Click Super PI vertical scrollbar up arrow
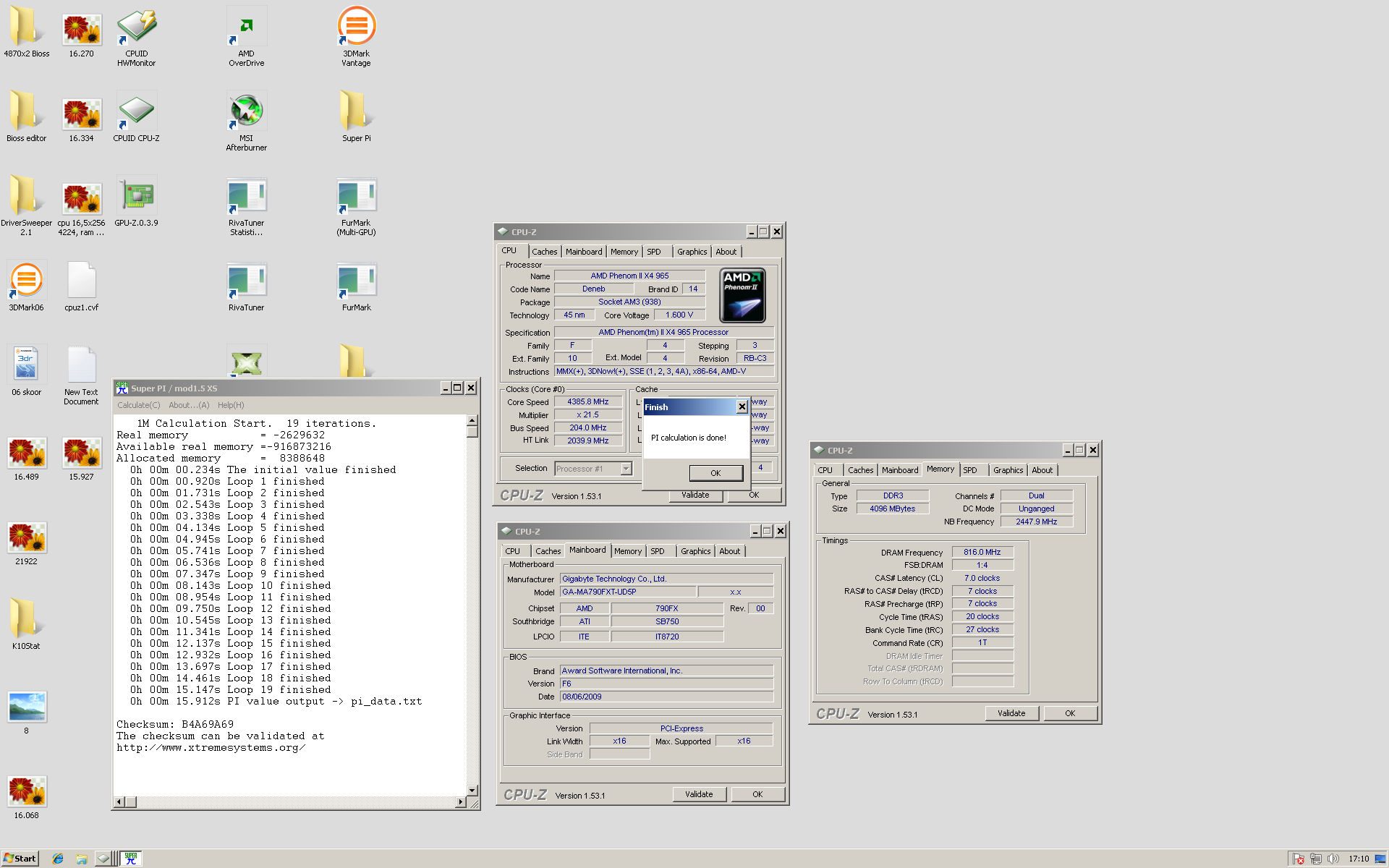 coord(472,420)
